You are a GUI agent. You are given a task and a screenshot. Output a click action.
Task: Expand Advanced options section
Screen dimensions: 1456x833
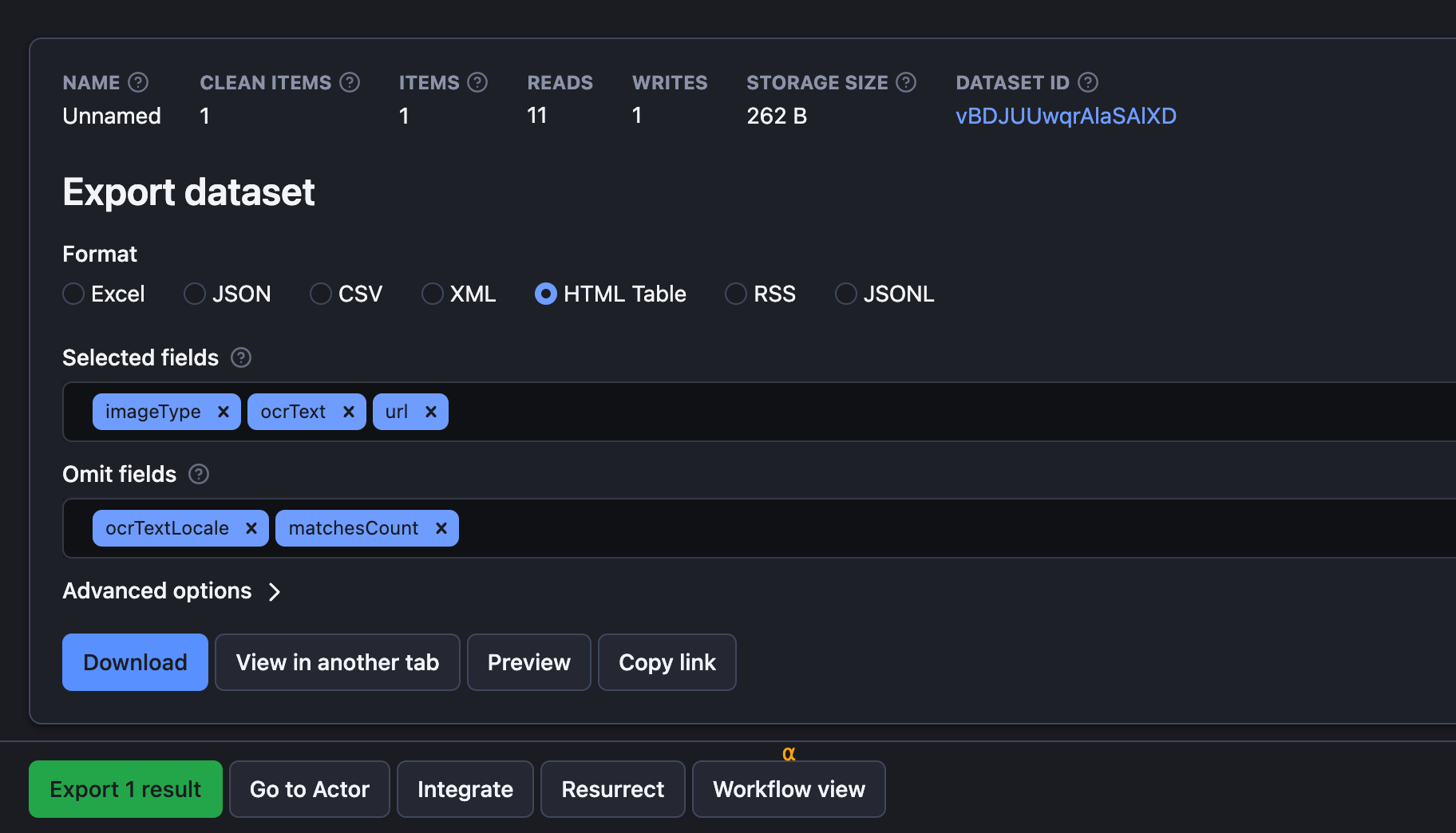(172, 591)
